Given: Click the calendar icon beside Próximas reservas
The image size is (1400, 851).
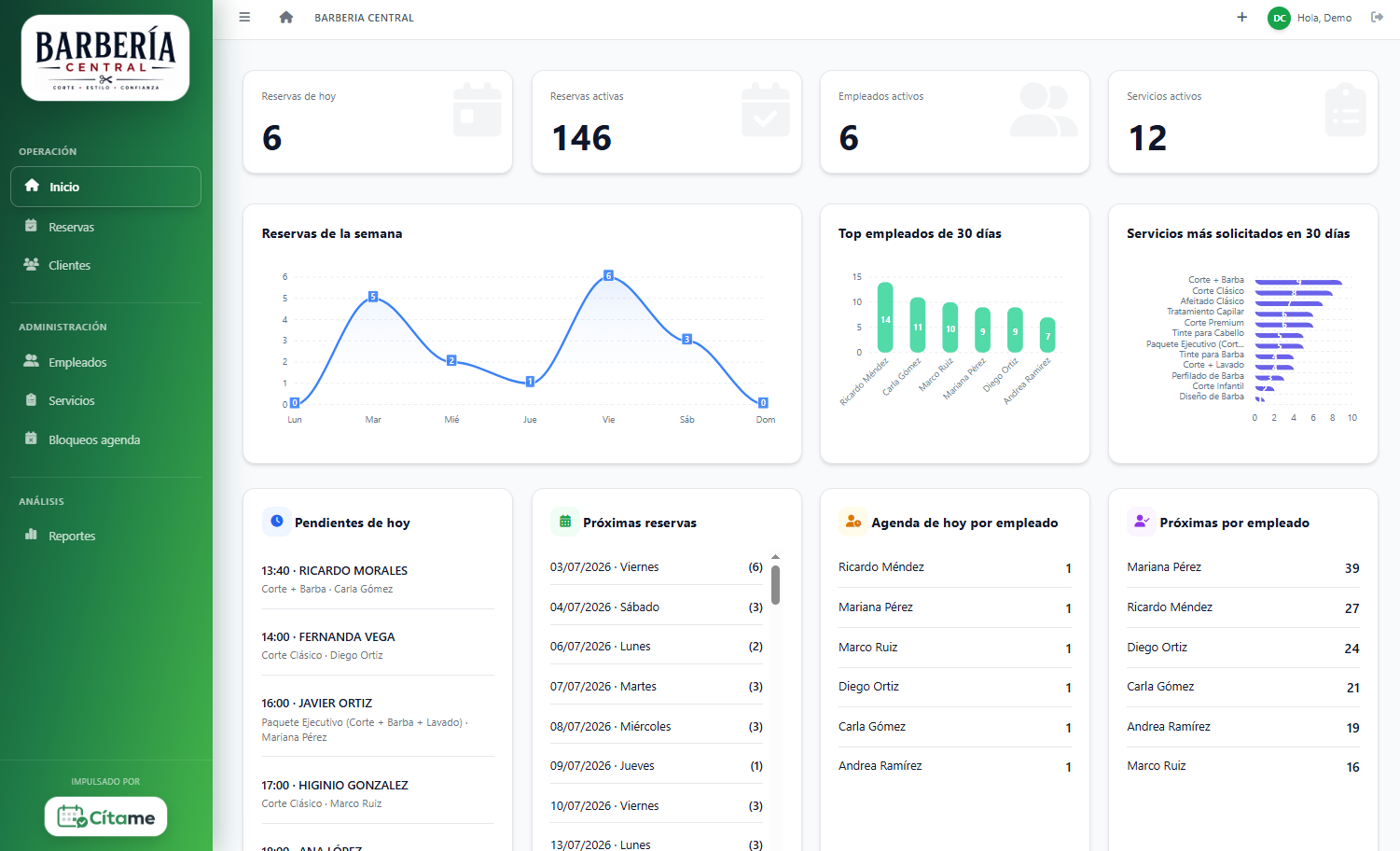Looking at the screenshot, I should click(565, 522).
